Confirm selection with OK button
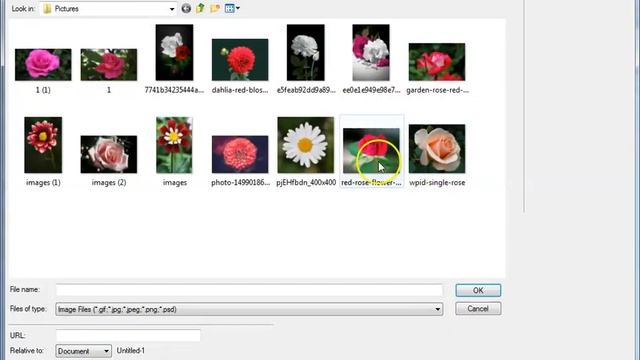The height and width of the screenshot is (360, 640). point(478,290)
